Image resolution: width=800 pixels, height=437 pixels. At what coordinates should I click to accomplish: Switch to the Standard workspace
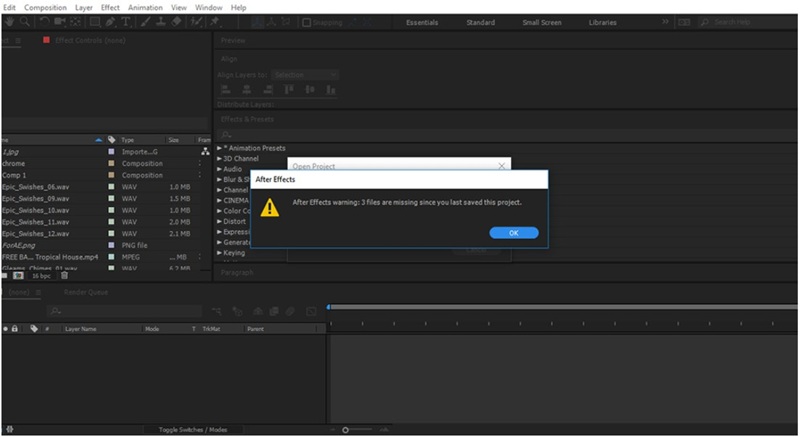481,22
